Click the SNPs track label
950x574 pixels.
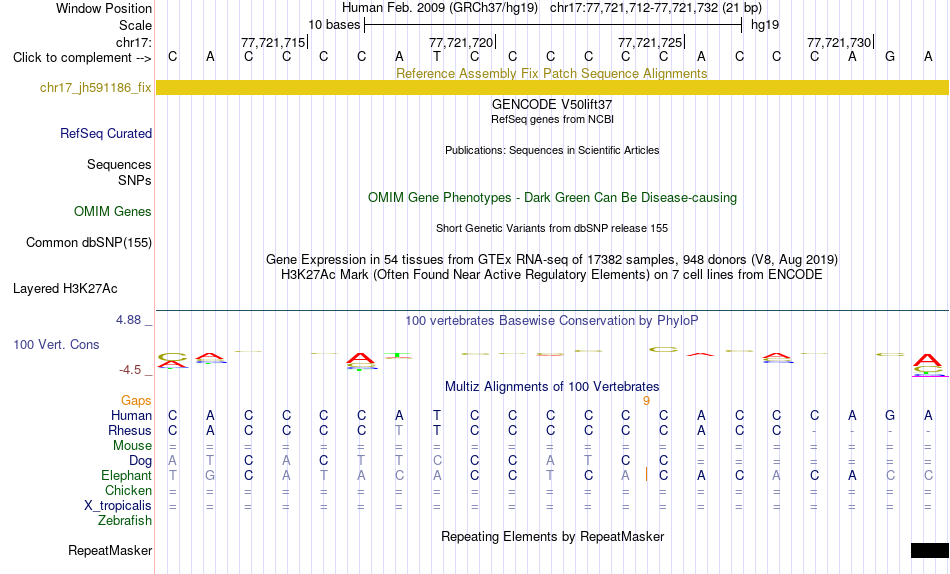[135, 180]
